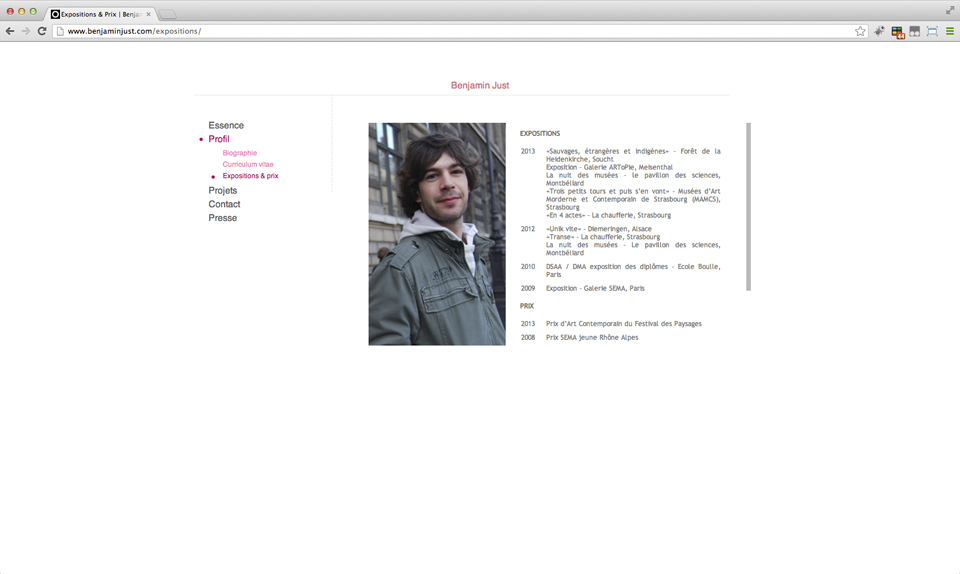Click the «Transe» - La chaufferie, Strasbourg line
The height and width of the screenshot is (574, 960).
(603, 237)
